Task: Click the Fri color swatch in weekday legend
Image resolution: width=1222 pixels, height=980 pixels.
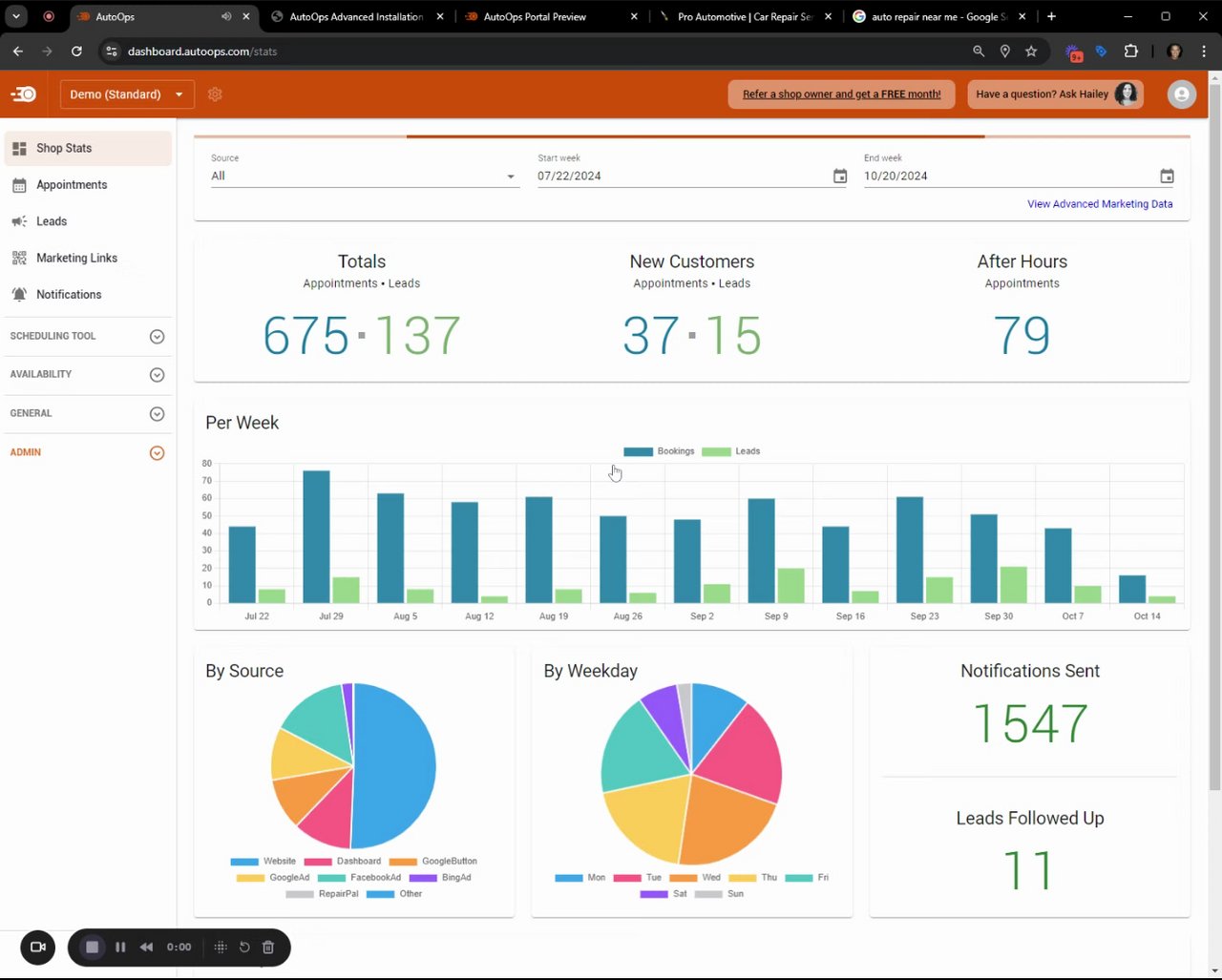Action: [x=799, y=877]
